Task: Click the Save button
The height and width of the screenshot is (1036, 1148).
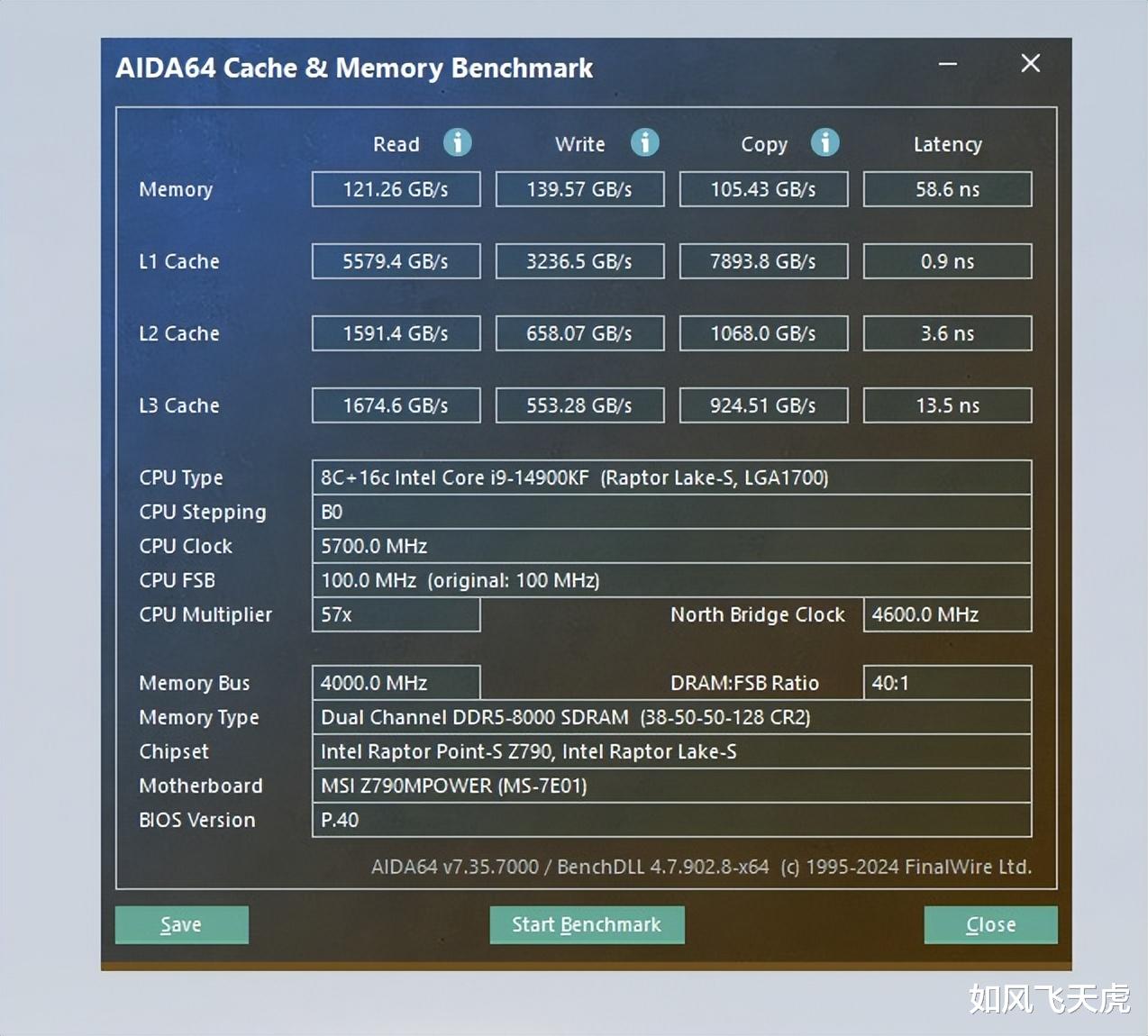Action: 181,925
